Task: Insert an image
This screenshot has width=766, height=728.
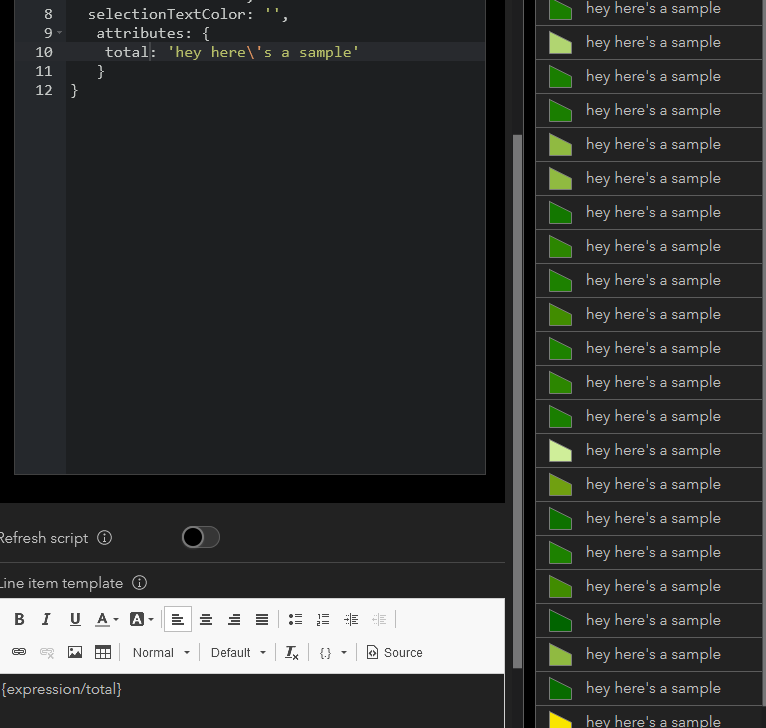Action: click(75, 652)
